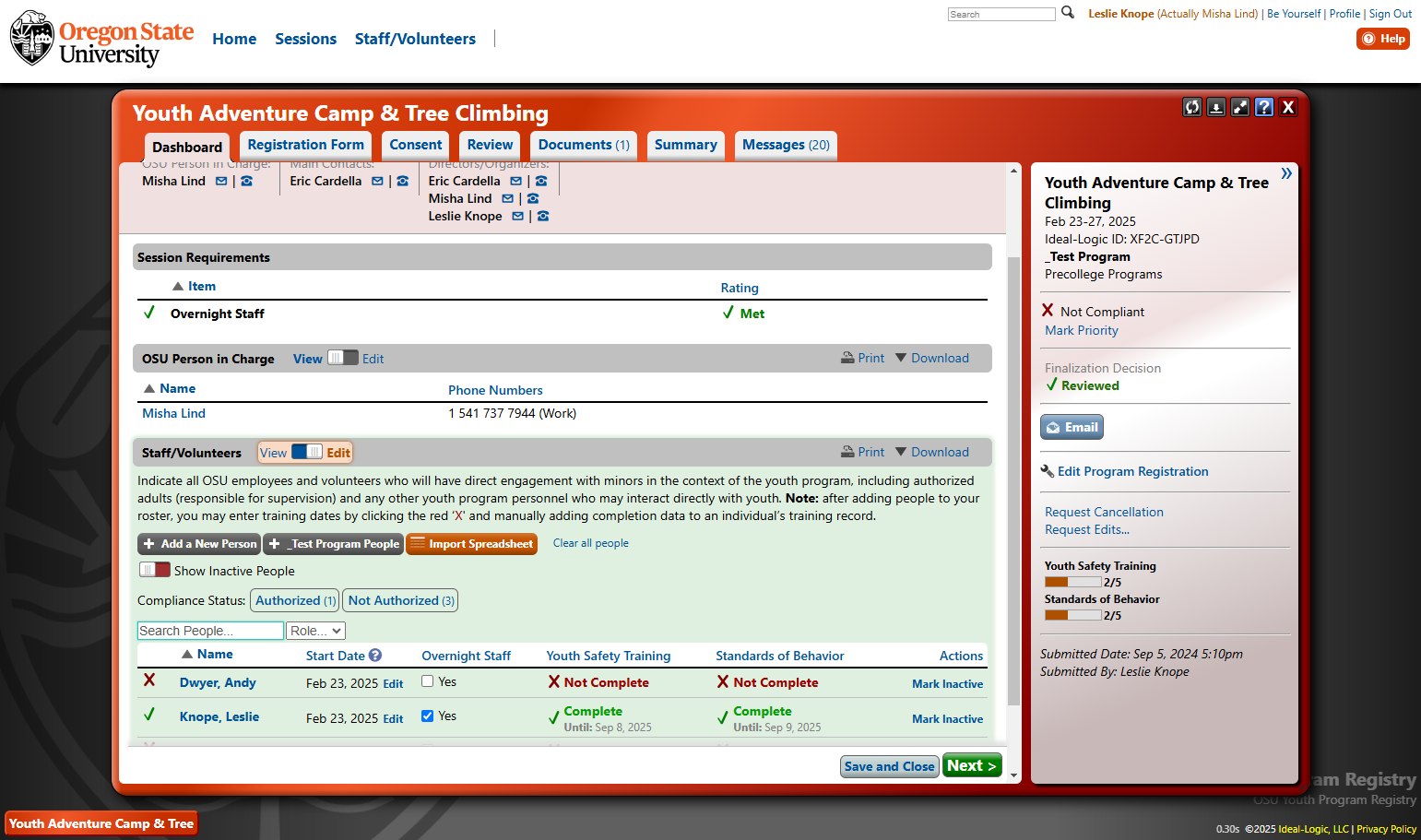Click Youth Safety Training progress bar
This screenshot has height=840, width=1421.
point(1073,582)
